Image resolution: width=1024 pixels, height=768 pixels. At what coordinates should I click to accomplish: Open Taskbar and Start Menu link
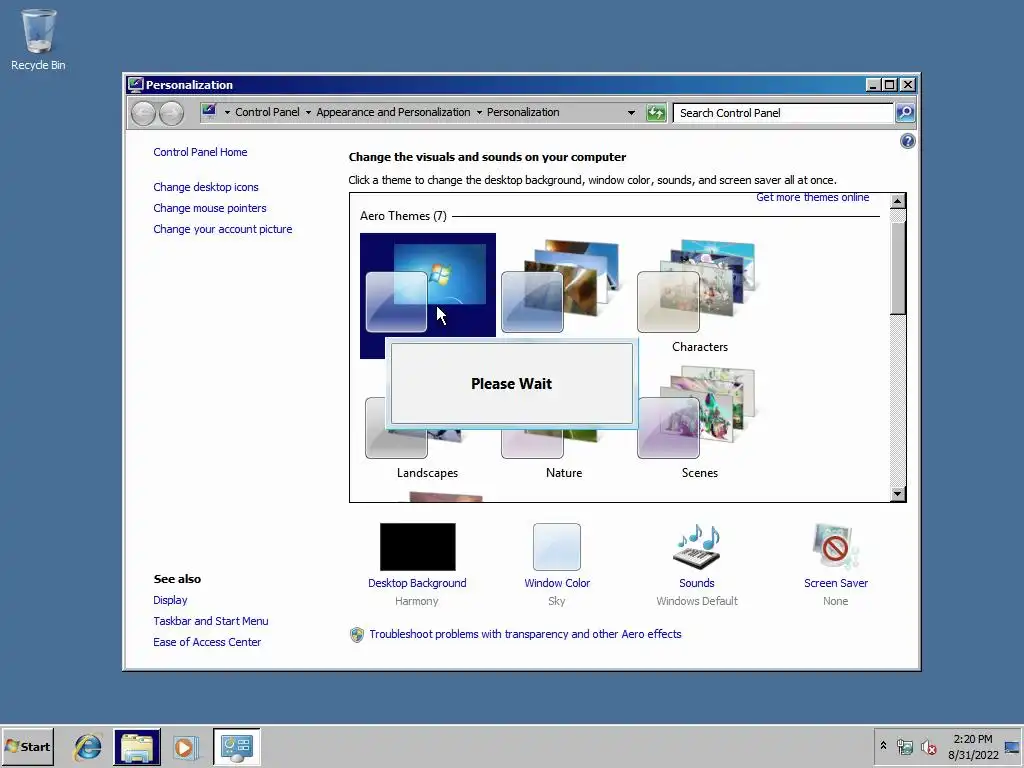210,621
